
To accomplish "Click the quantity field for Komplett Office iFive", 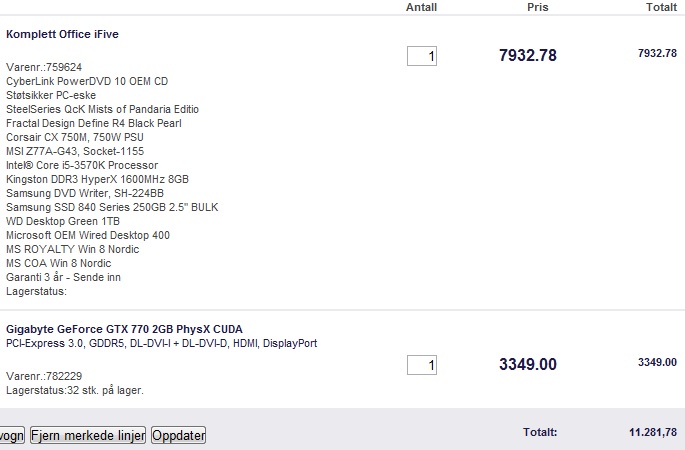I will tap(422, 56).
